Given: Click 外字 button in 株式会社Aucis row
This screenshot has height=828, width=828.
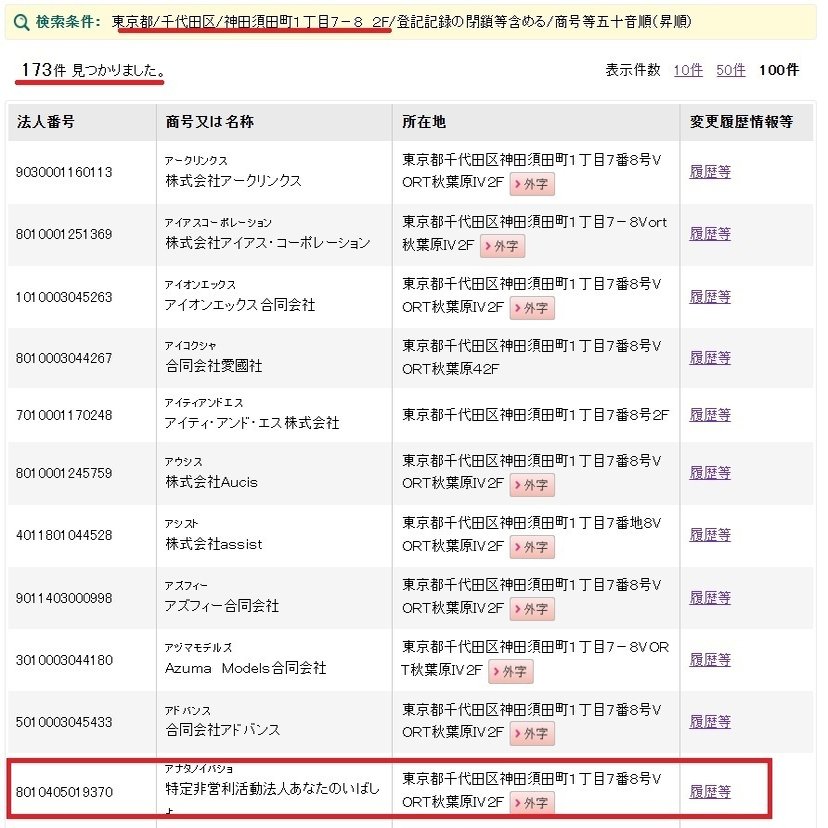Looking at the screenshot, I should (x=532, y=485).
